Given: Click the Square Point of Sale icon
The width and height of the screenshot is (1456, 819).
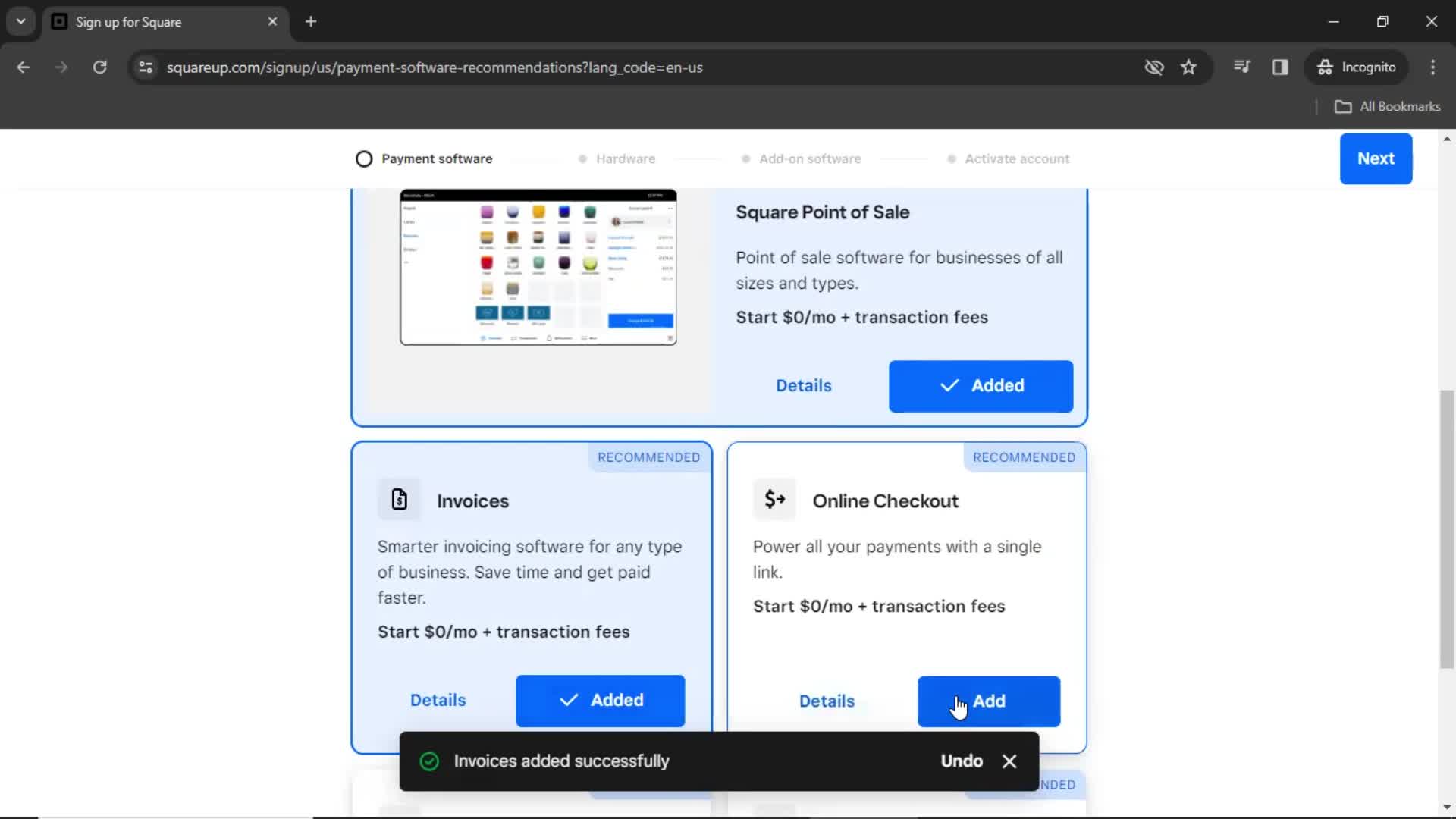Looking at the screenshot, I should point(538,265).
